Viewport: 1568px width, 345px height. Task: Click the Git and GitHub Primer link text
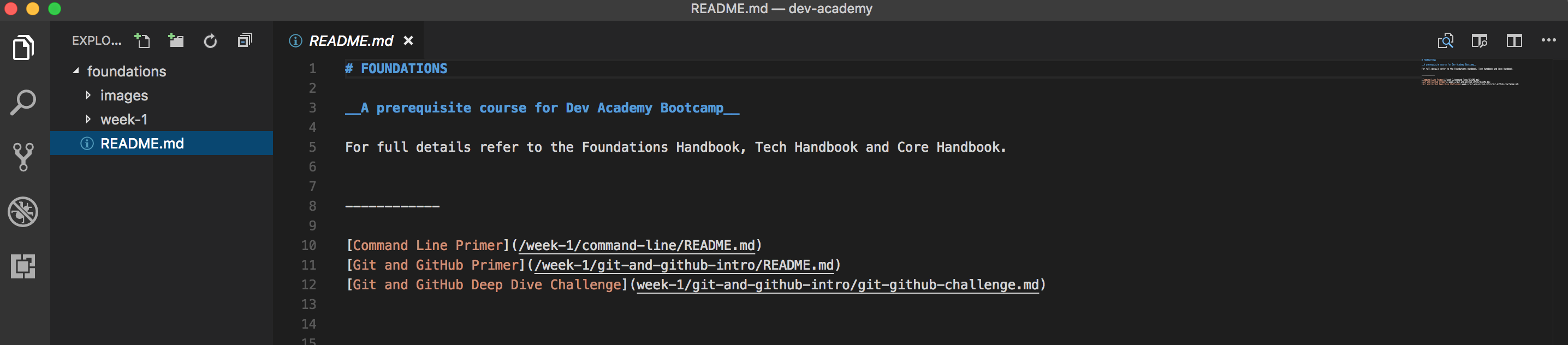[x=436, y=265]
